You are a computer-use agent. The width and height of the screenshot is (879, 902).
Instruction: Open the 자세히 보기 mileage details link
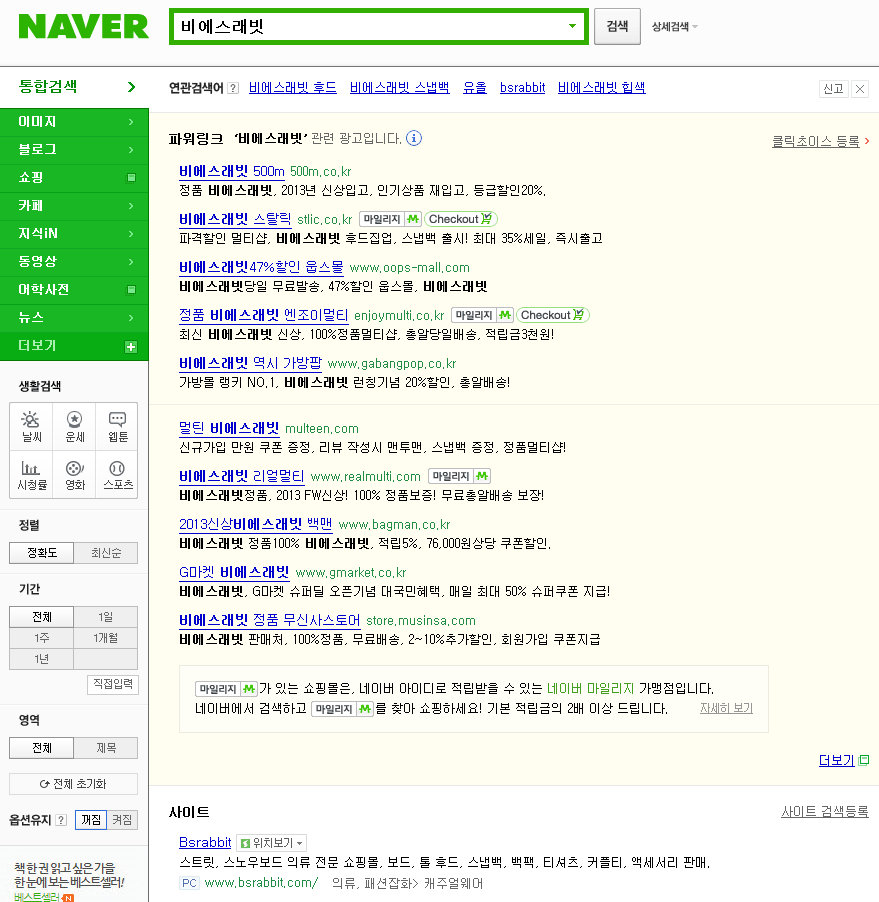[726, 708]
